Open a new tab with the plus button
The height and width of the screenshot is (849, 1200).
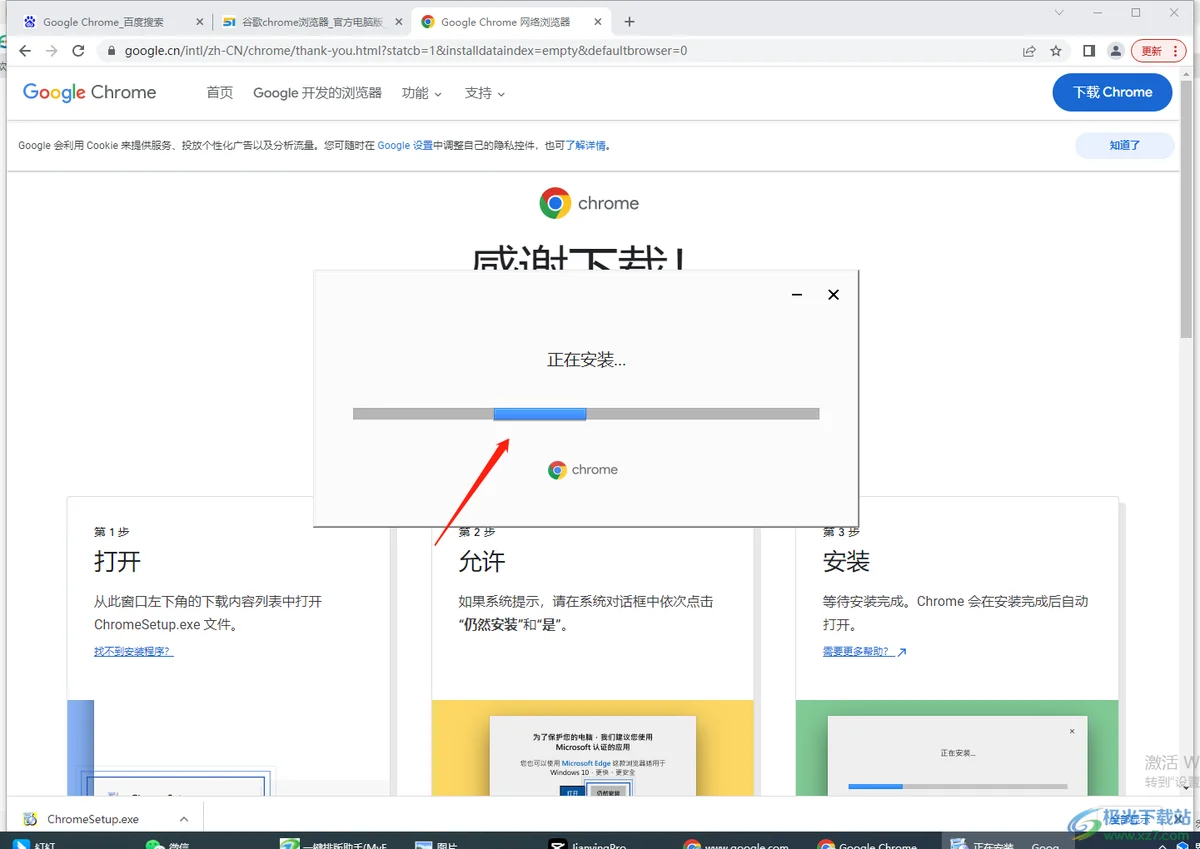(629, 22)
